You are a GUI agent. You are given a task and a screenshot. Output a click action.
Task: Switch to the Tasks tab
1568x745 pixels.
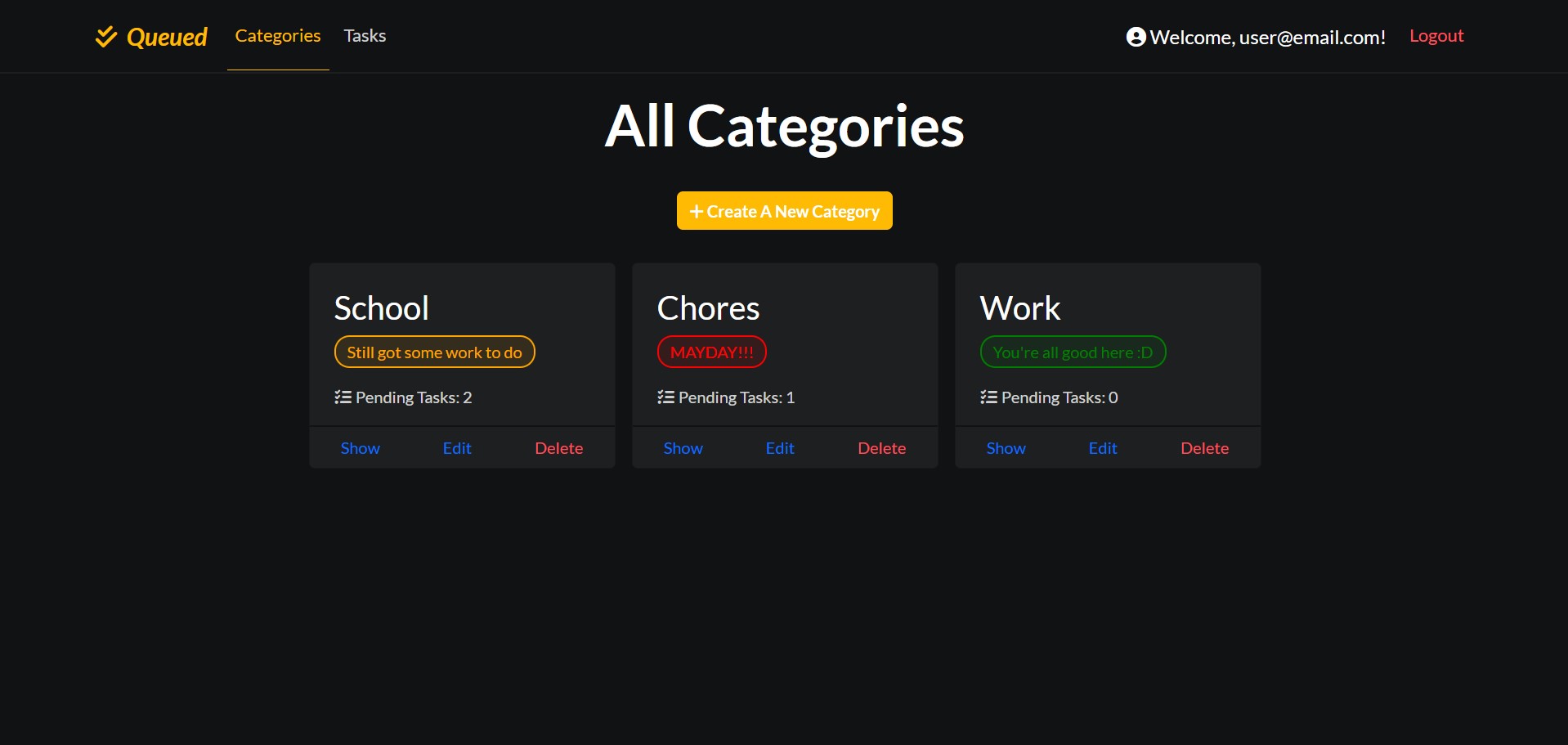coord(365,35)
